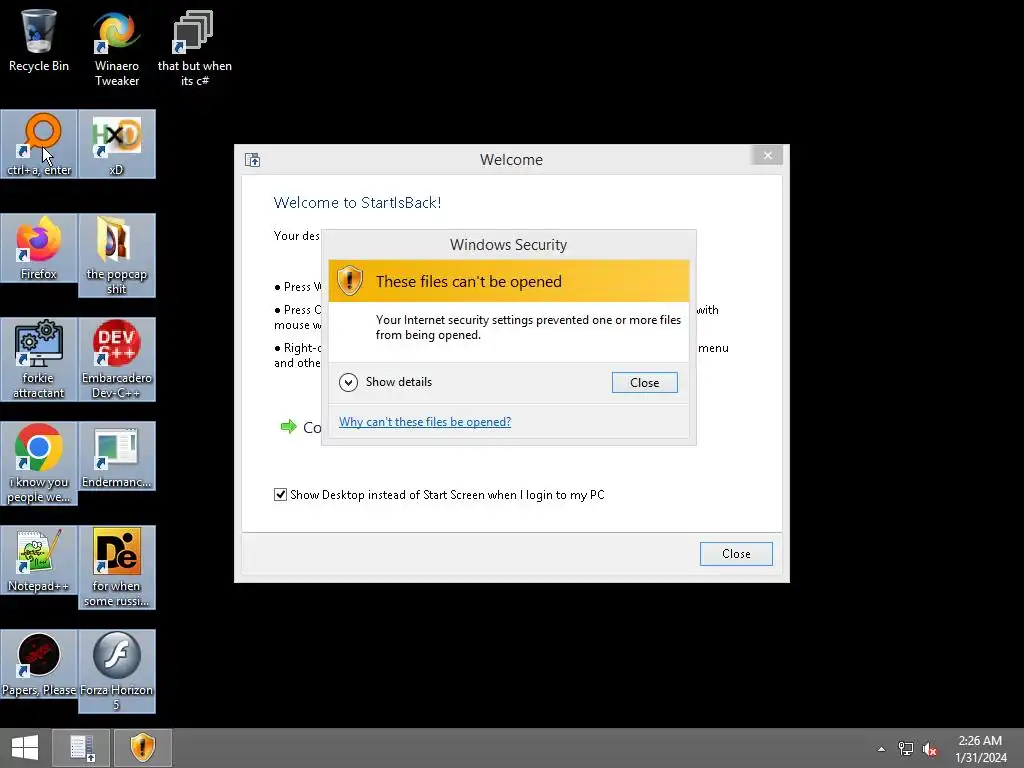Click the muted volume tray icon
Screen dimensions: 1024x768
[930, 749]
